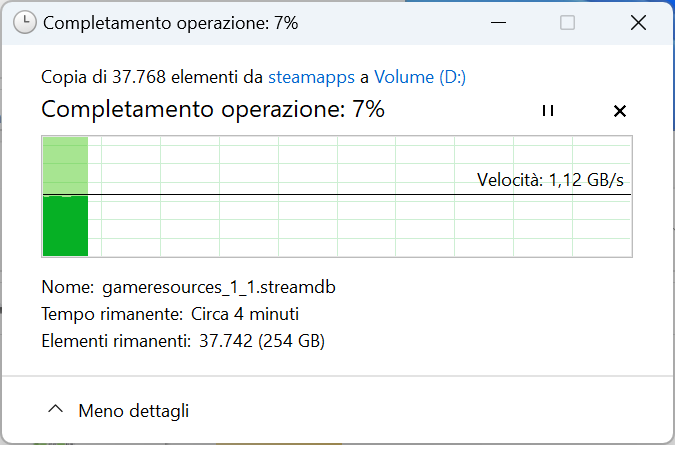Cancel the copy with the X icon
The image size is (692, 460).
[x=619, y=111]
